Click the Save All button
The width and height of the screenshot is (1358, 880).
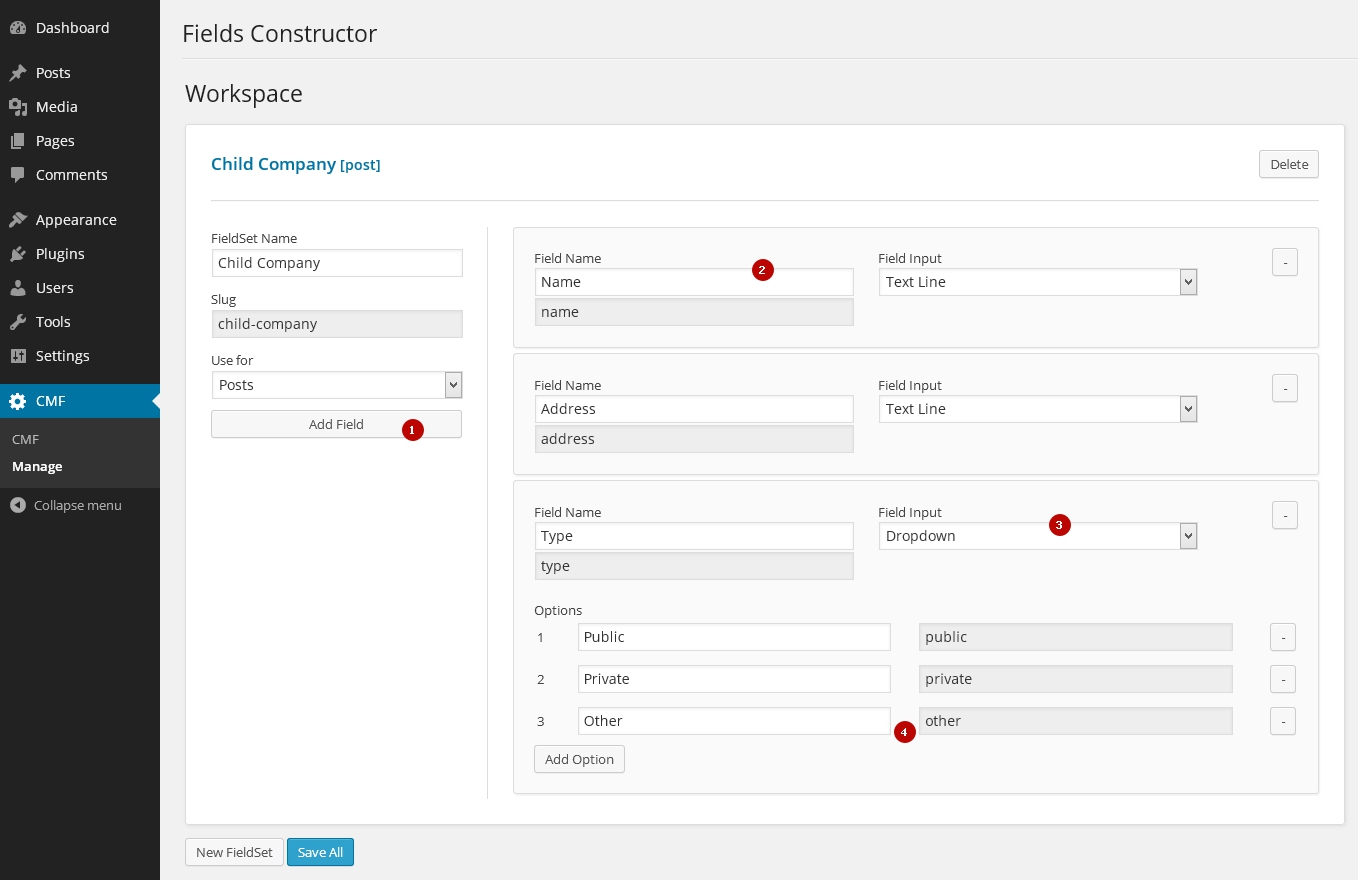pyautogui.click(x=320, y=852)
